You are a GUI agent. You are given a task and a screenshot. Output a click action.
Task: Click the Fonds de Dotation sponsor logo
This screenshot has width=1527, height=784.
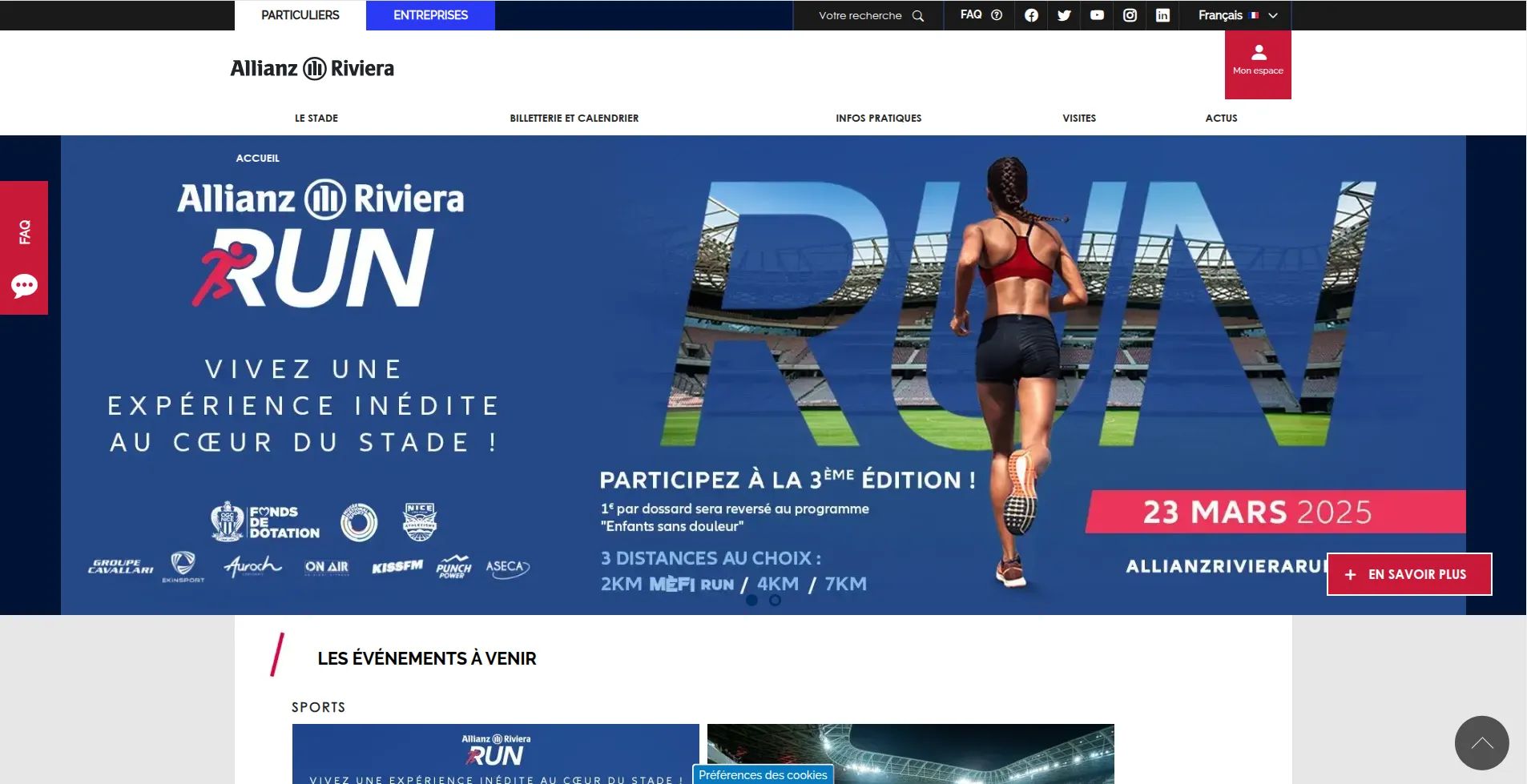265,522
